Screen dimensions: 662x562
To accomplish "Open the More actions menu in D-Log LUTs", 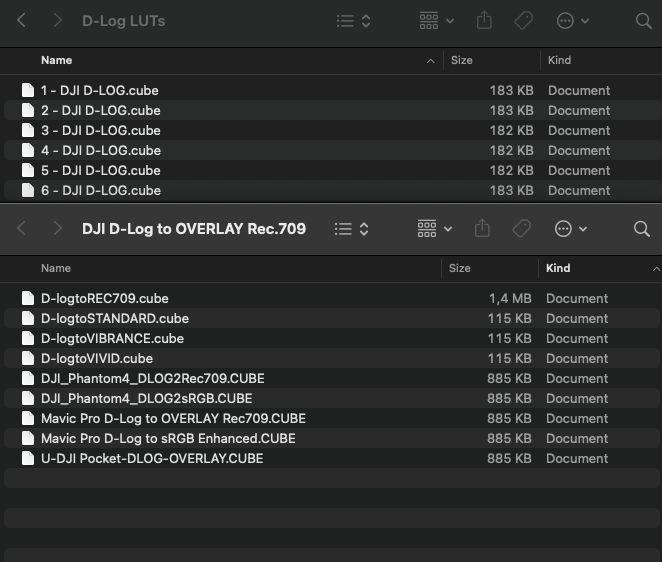I will tap(572, 21).
